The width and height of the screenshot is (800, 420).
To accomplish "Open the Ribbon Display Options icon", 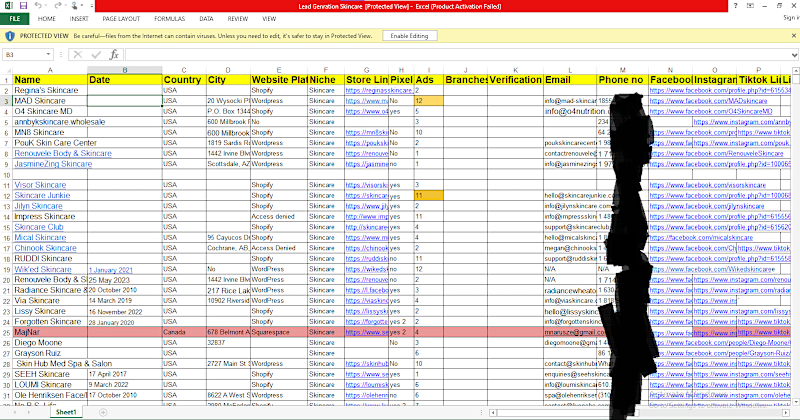I will pyautogui.click(x=750, y=6).
